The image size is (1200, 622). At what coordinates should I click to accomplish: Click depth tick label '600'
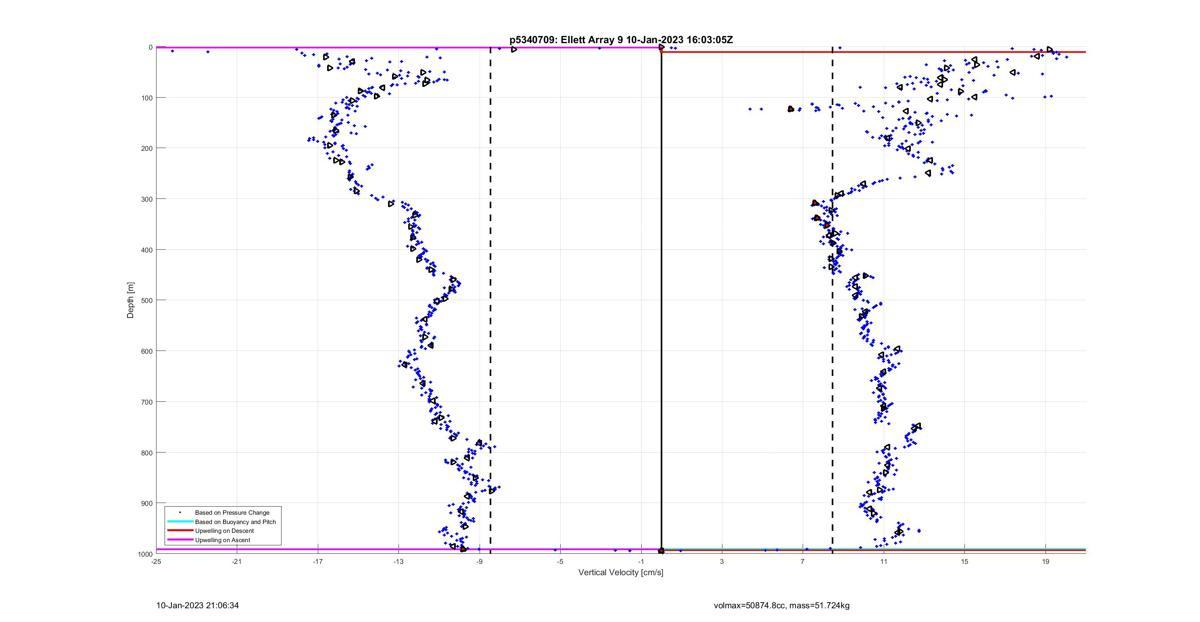point(146,351)
